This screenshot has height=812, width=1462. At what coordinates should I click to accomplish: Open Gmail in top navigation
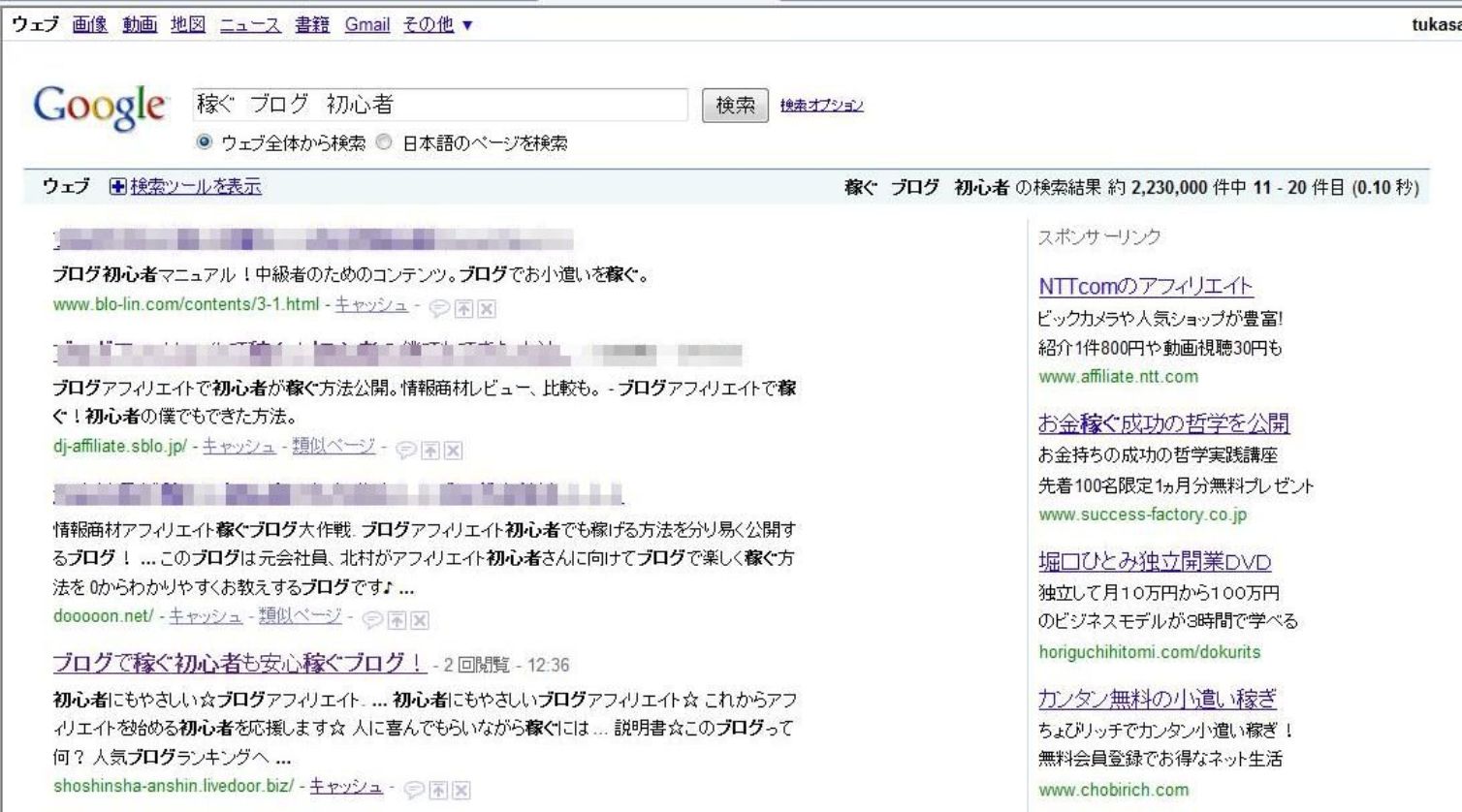pyautogui.click(x=367, y=25)
